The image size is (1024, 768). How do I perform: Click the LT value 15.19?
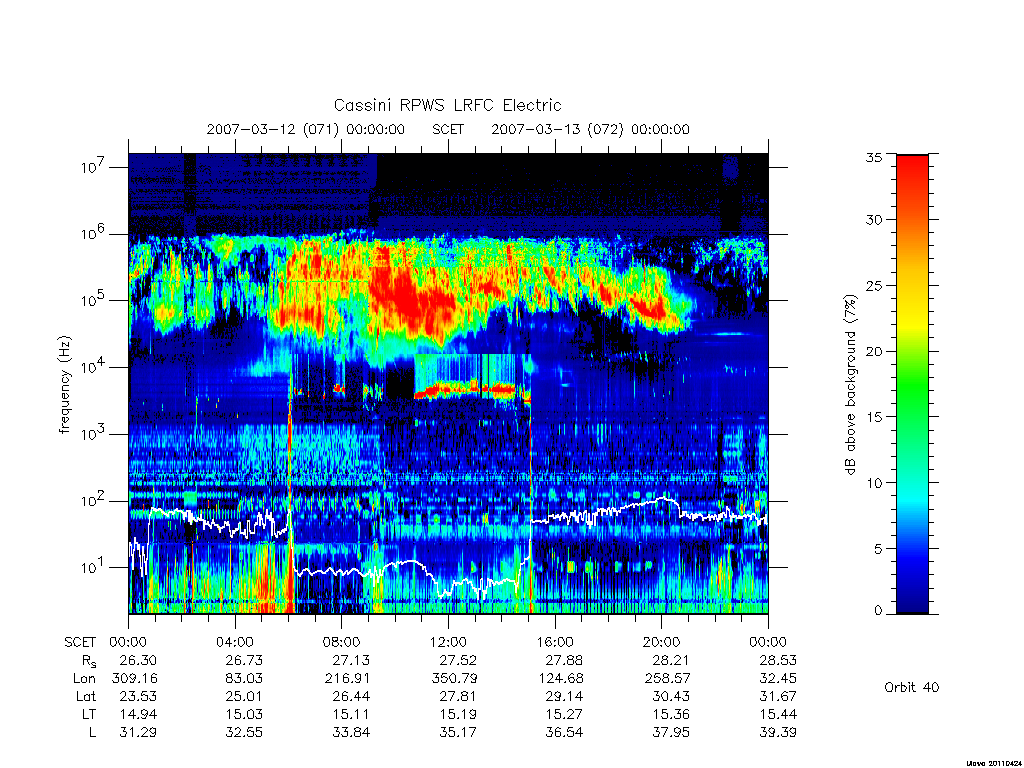(458, 714)
